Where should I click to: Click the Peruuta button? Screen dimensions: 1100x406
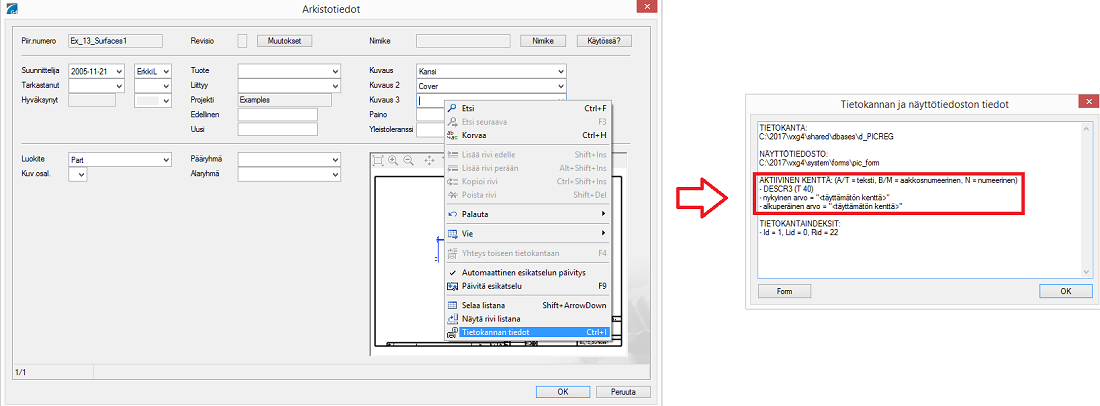[x=623, y=392]
